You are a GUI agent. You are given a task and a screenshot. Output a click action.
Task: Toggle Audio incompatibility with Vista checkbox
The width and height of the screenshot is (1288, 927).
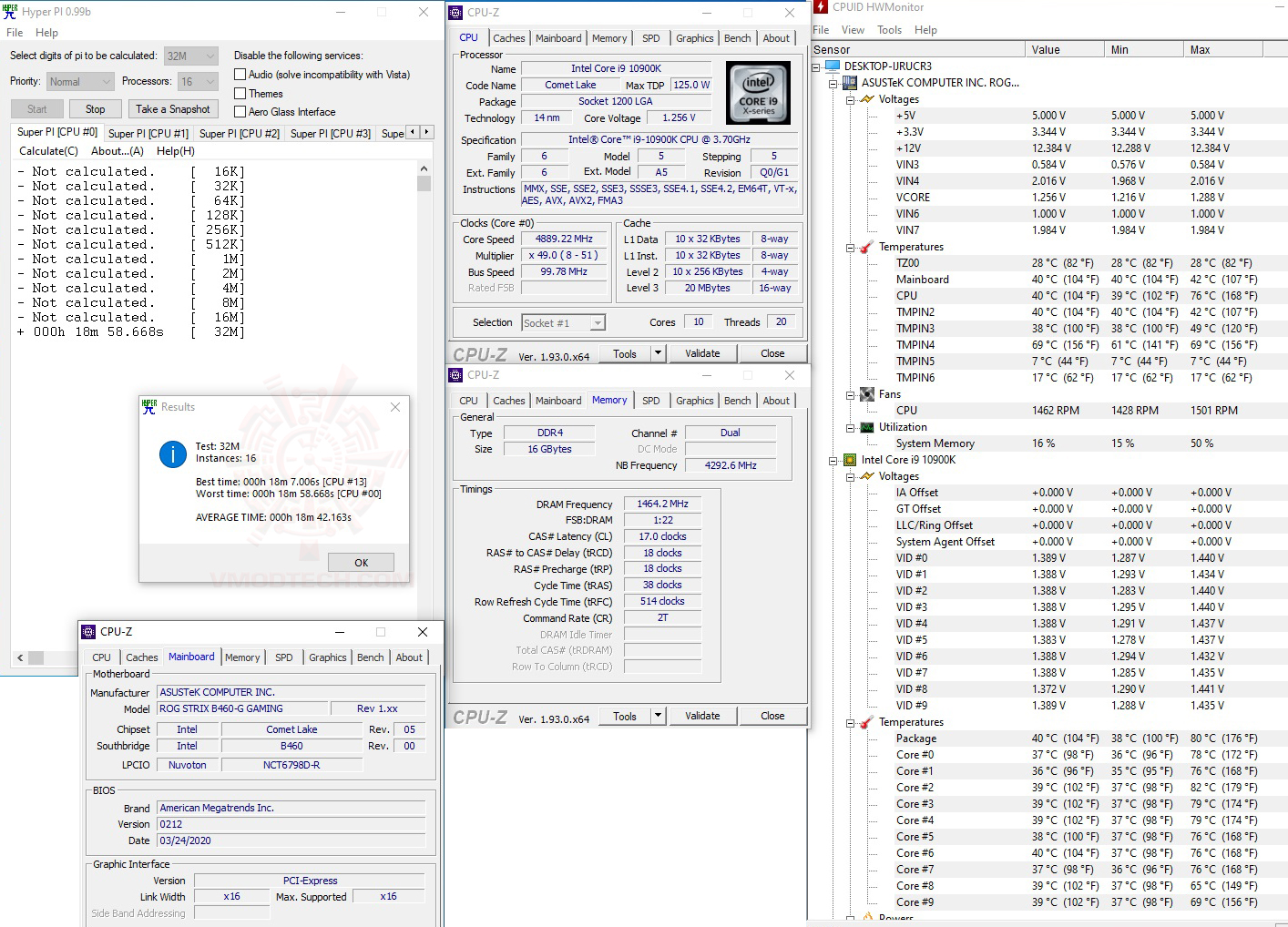[x=240, y=75]
